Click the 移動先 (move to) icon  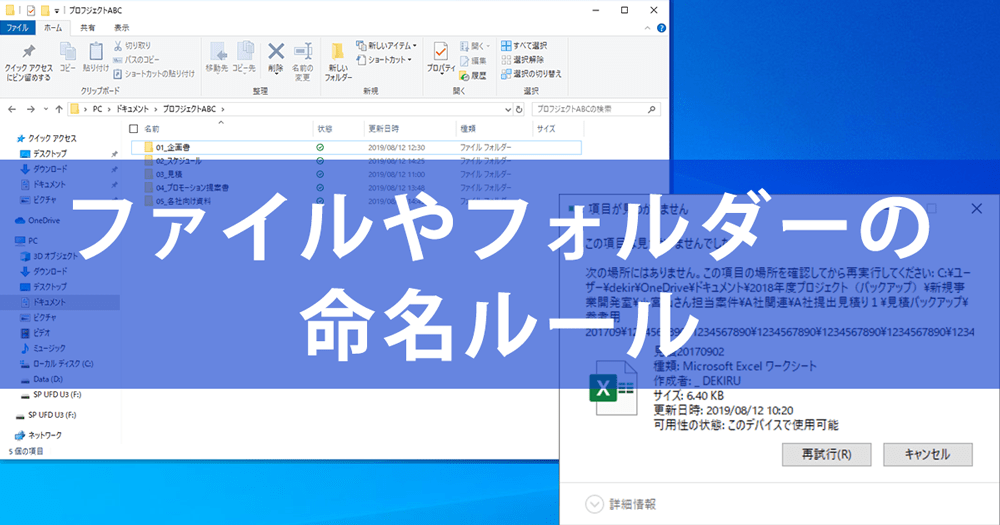217,57
